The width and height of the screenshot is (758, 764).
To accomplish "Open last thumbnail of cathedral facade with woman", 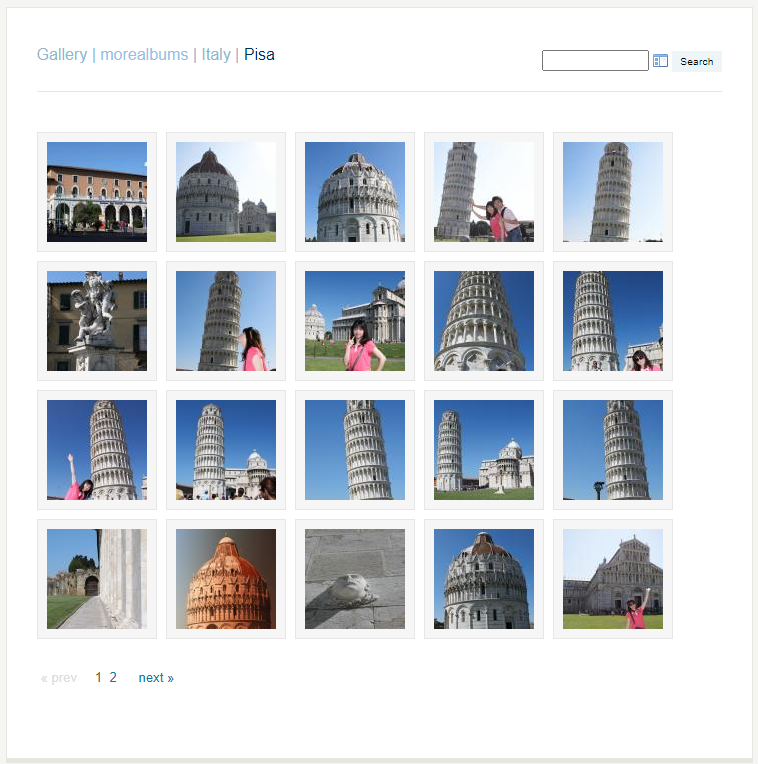I will tap(613, 579).
